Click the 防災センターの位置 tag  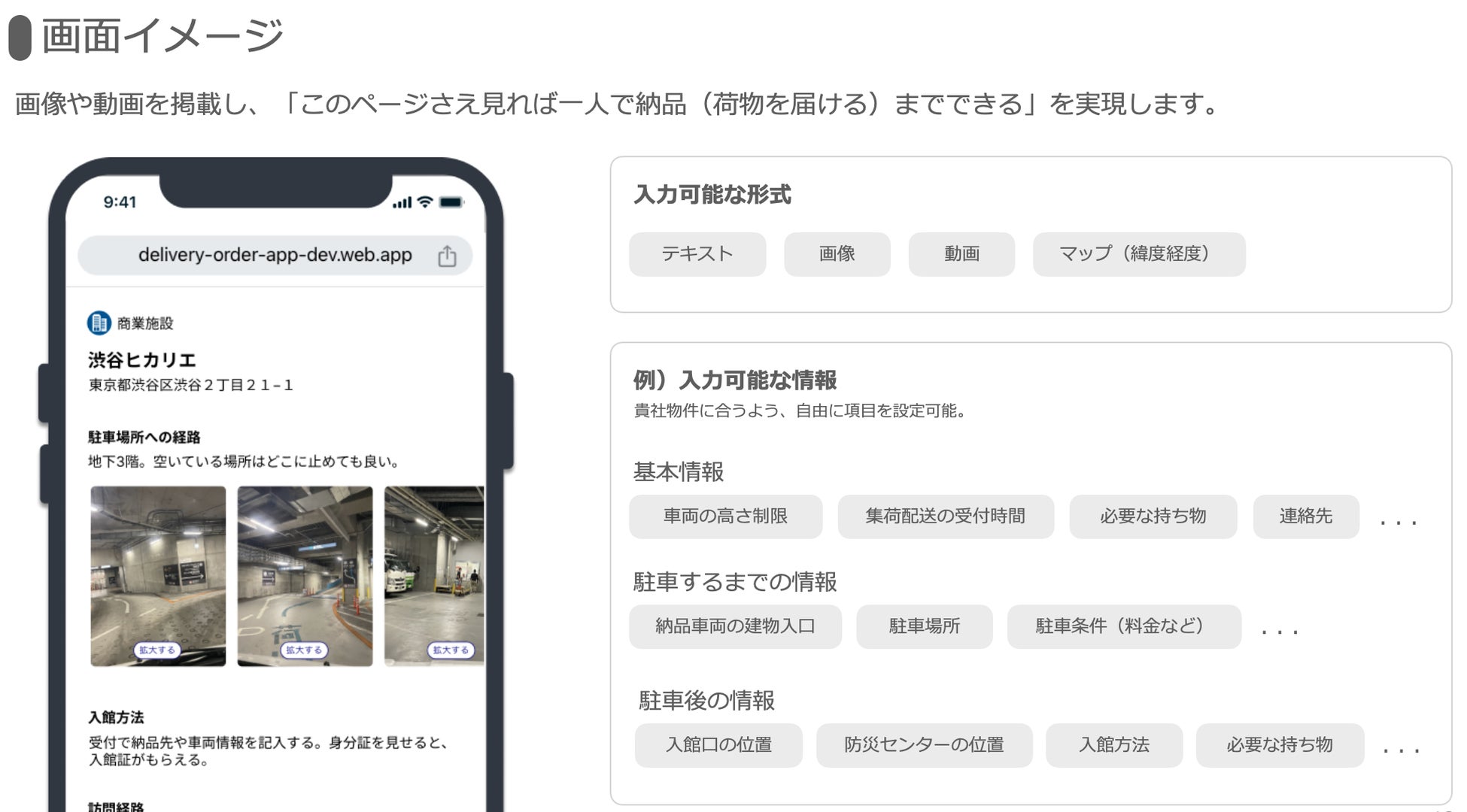[x=923, y=745]
